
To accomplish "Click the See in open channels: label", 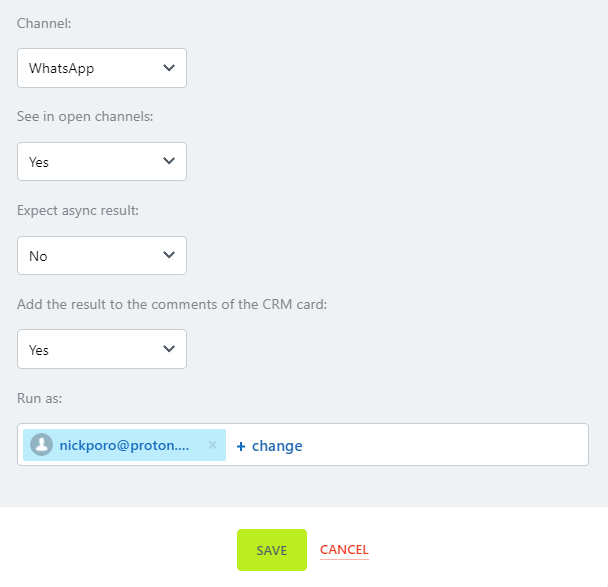I will tap(85, 116).
